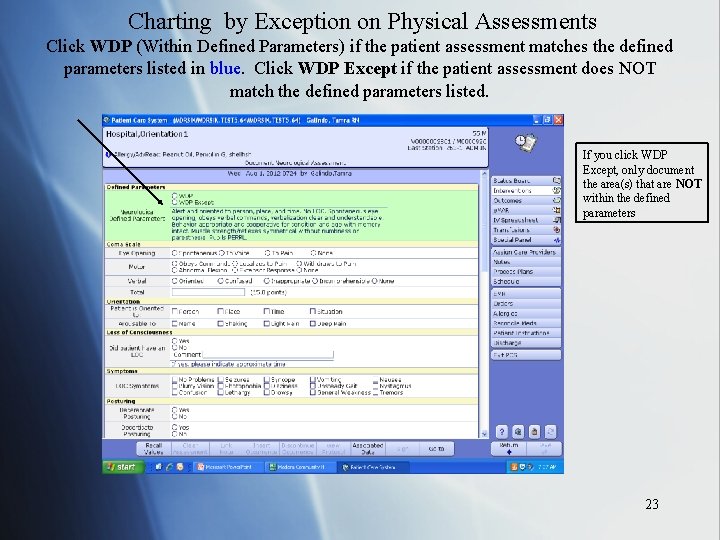Viewport: 720px width, 540px height.
Task: Select Obeys Commands for Motor
Action: (x=174, y=264)
